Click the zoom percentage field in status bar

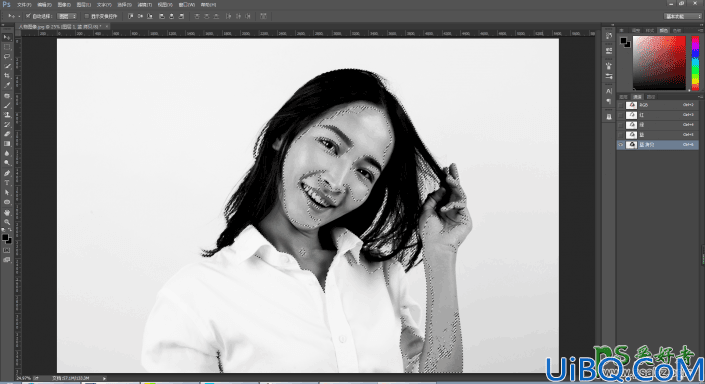24,379
